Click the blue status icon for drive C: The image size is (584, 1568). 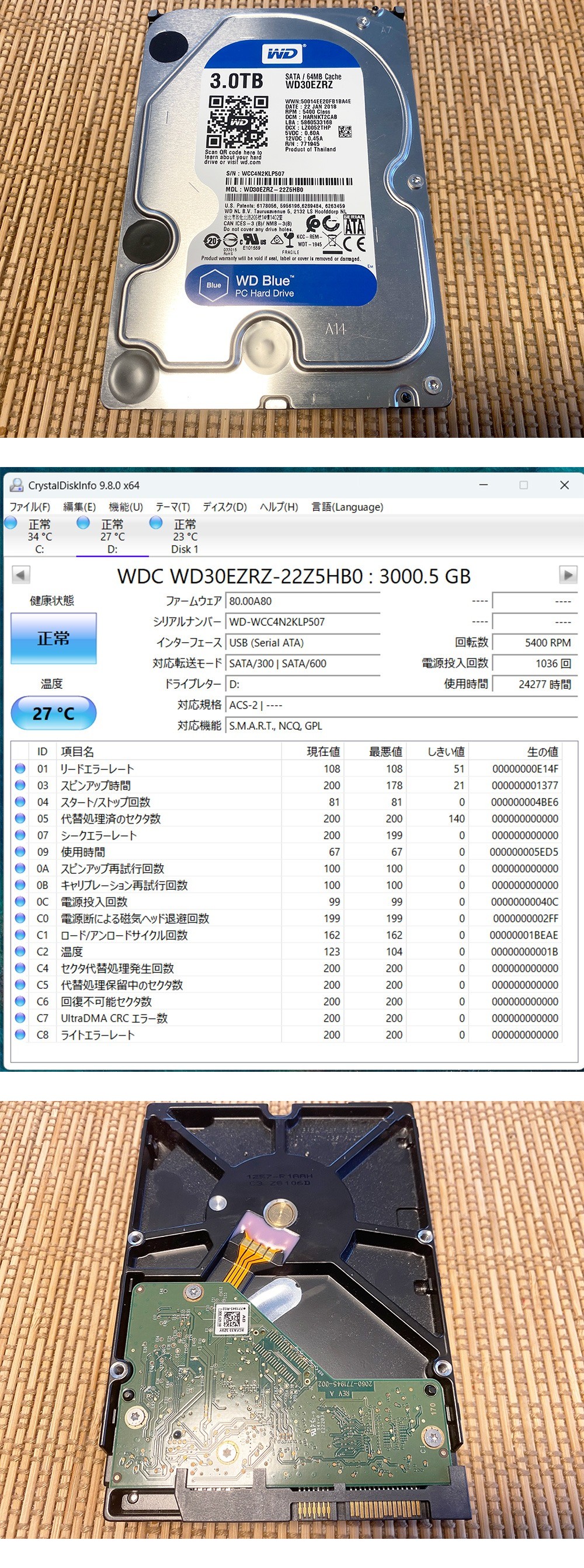point(11,523)
